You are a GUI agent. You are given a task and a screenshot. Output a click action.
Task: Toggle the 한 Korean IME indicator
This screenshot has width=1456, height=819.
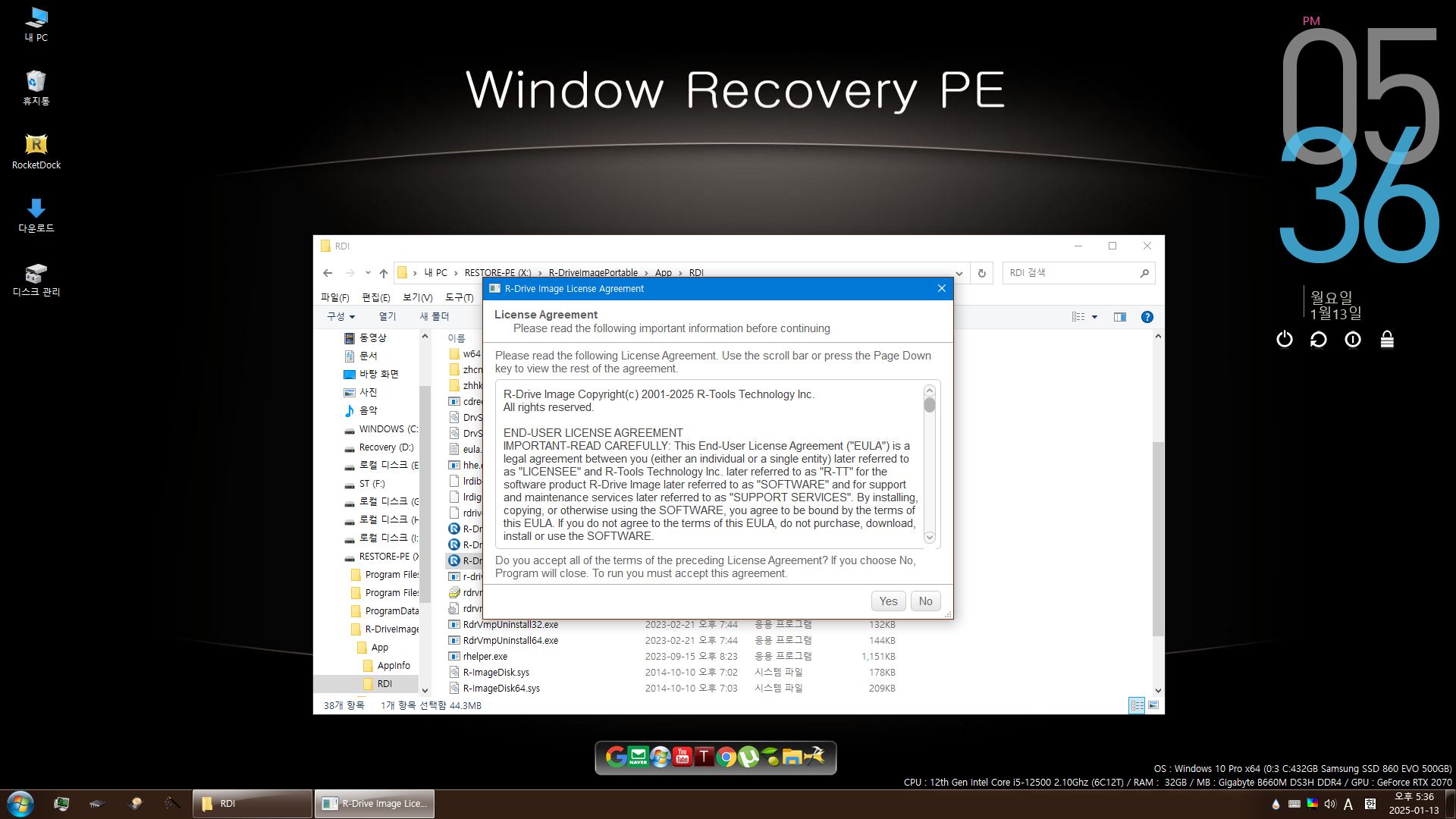[x=1370, y=804]
